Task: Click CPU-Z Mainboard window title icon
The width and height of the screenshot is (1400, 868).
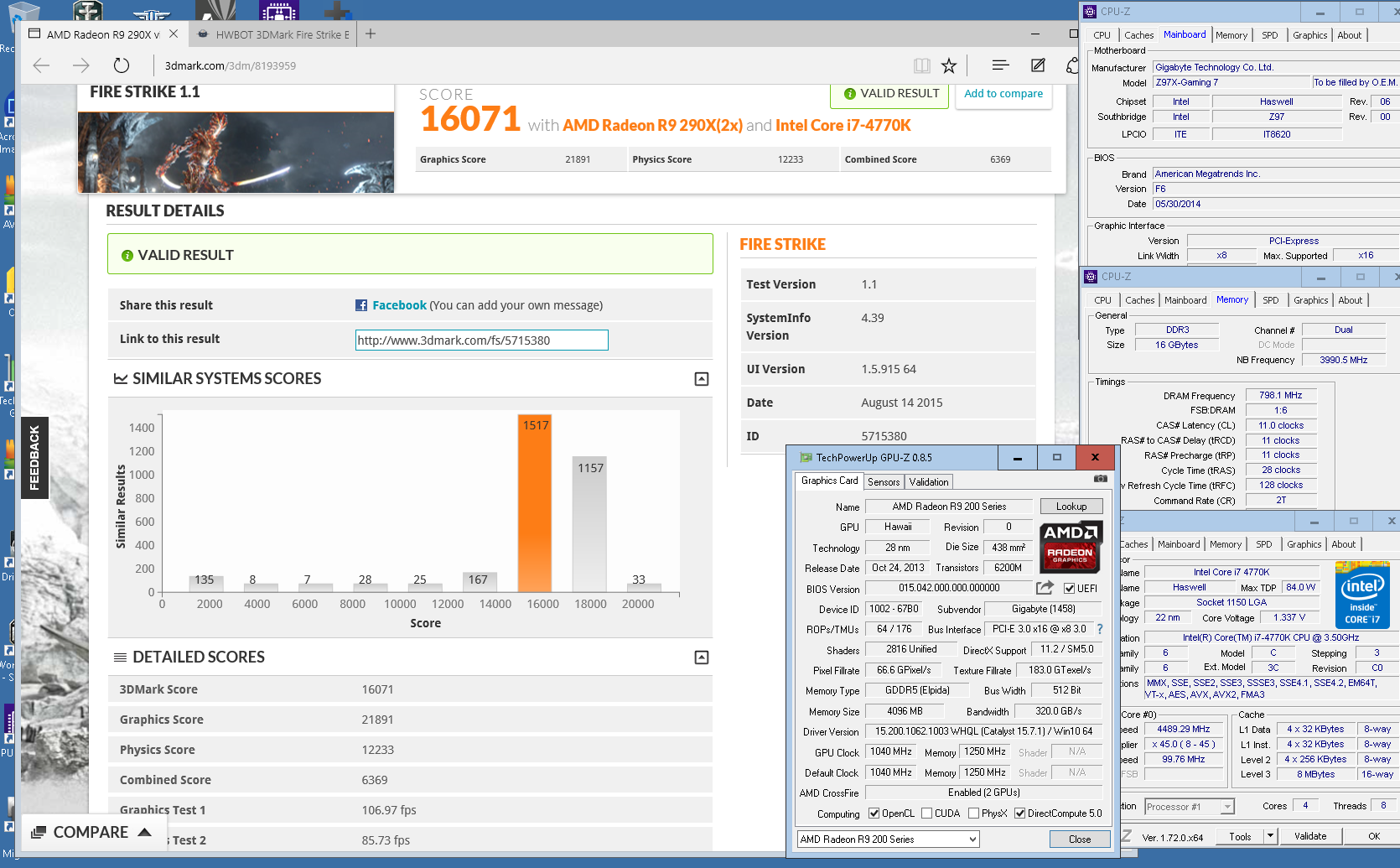Action: pos(1090,12)
